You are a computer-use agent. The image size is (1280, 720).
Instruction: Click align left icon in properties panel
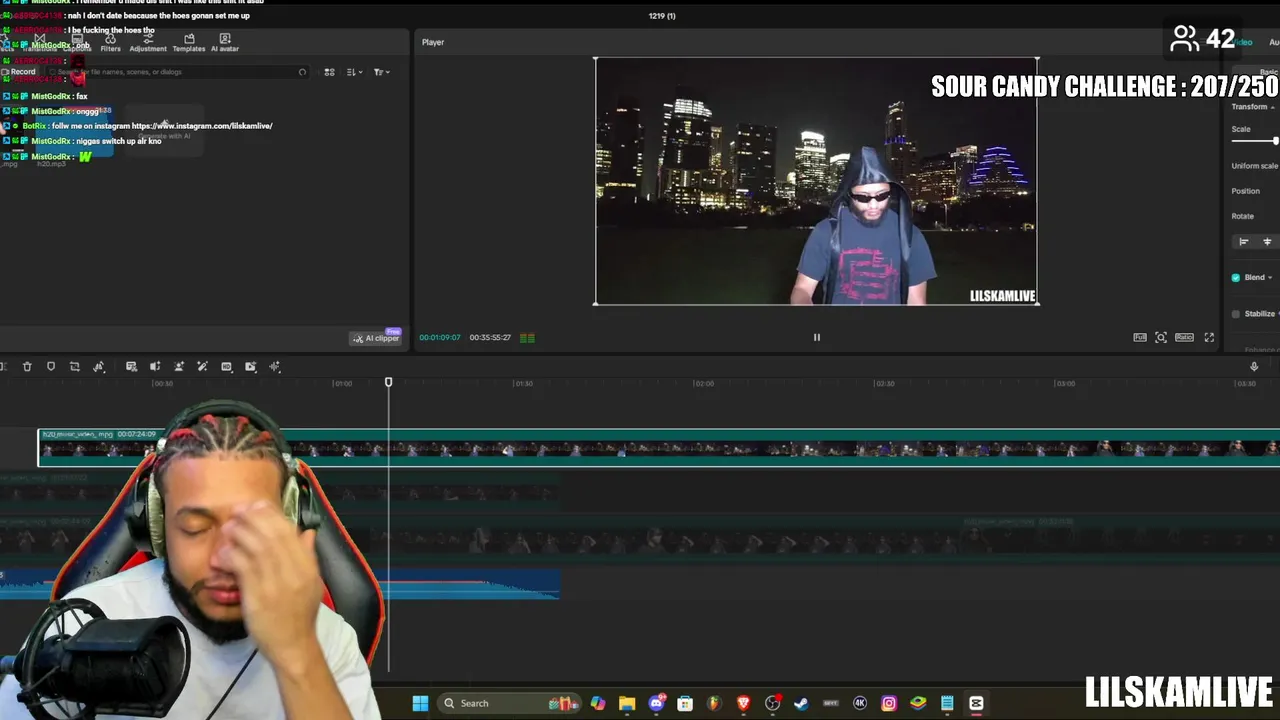(x=1244, y=242)
